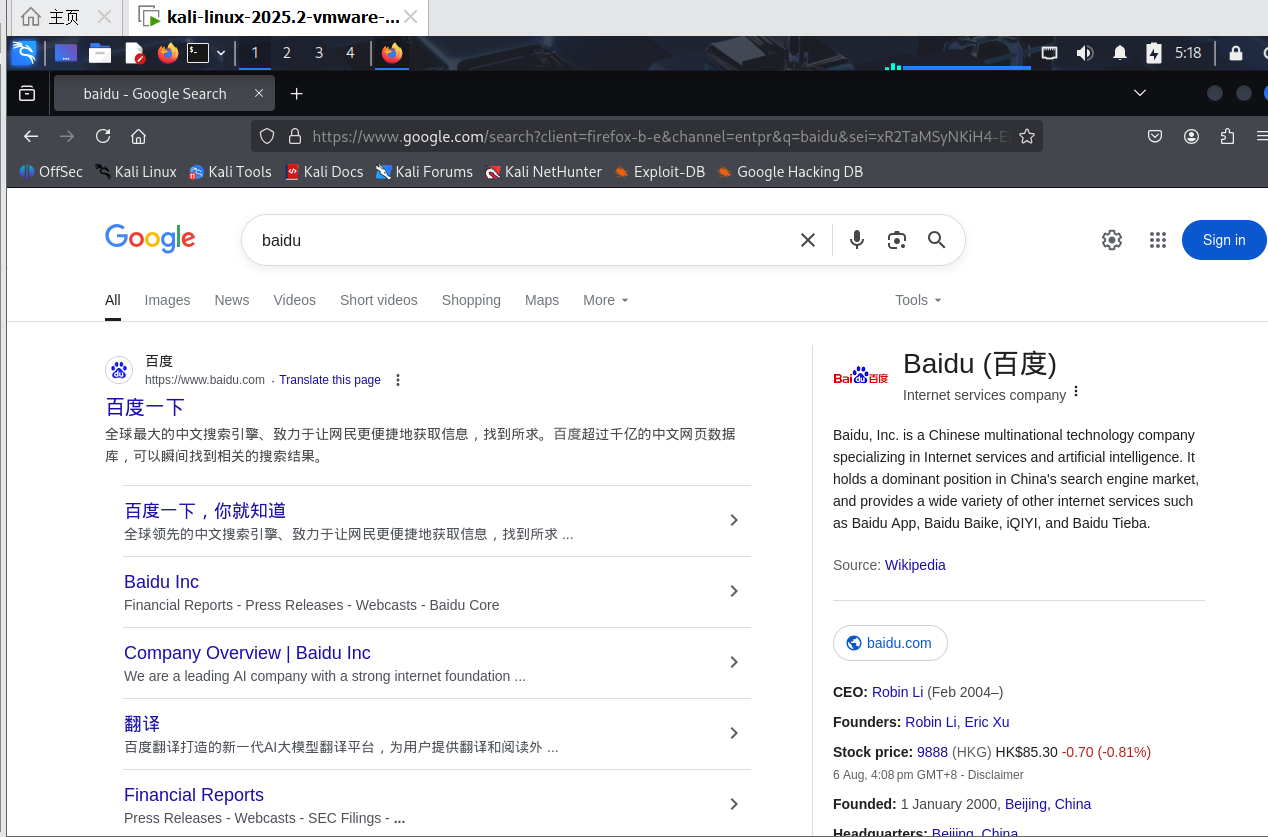Expand the More search categories dropdown
The image size is (1268, 837).
point(606,300)
